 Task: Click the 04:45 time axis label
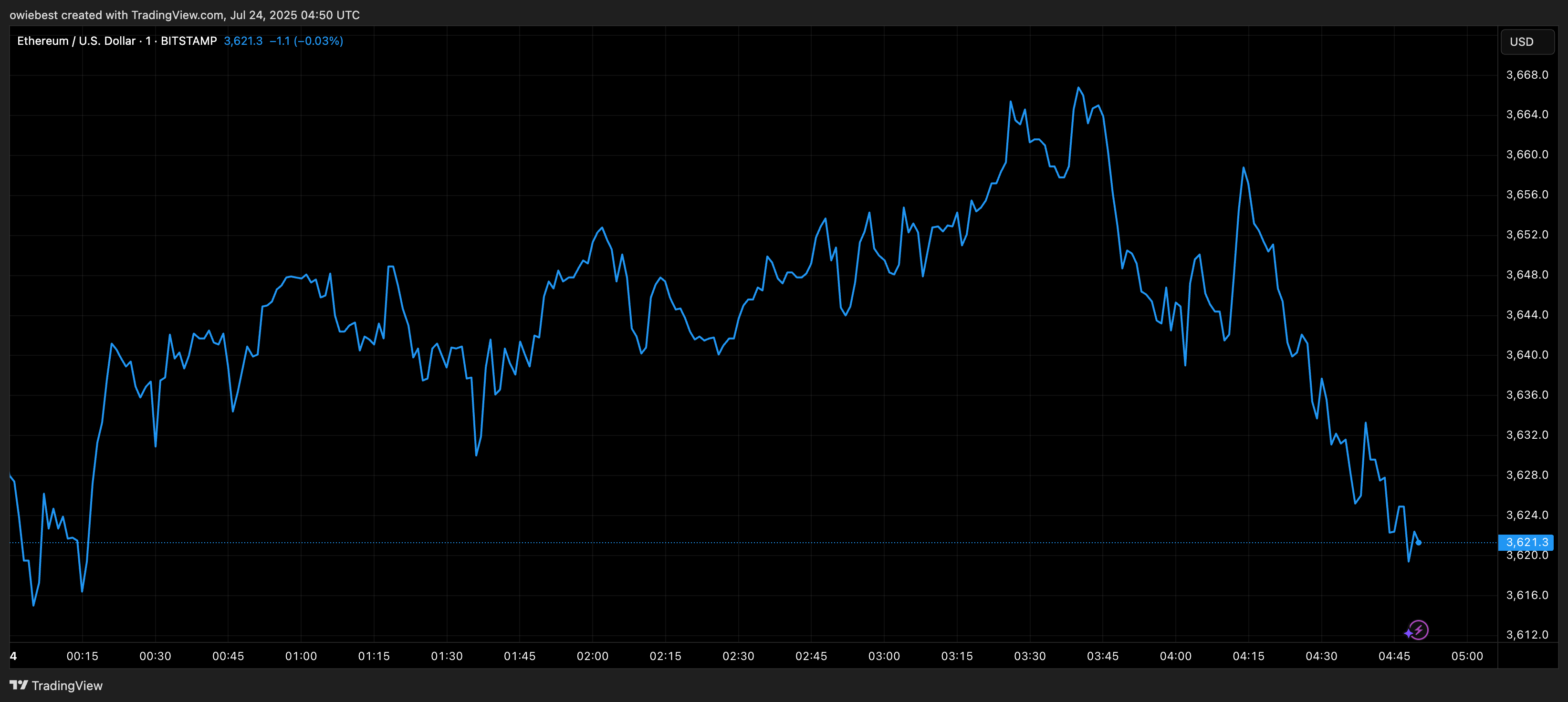1394,656
